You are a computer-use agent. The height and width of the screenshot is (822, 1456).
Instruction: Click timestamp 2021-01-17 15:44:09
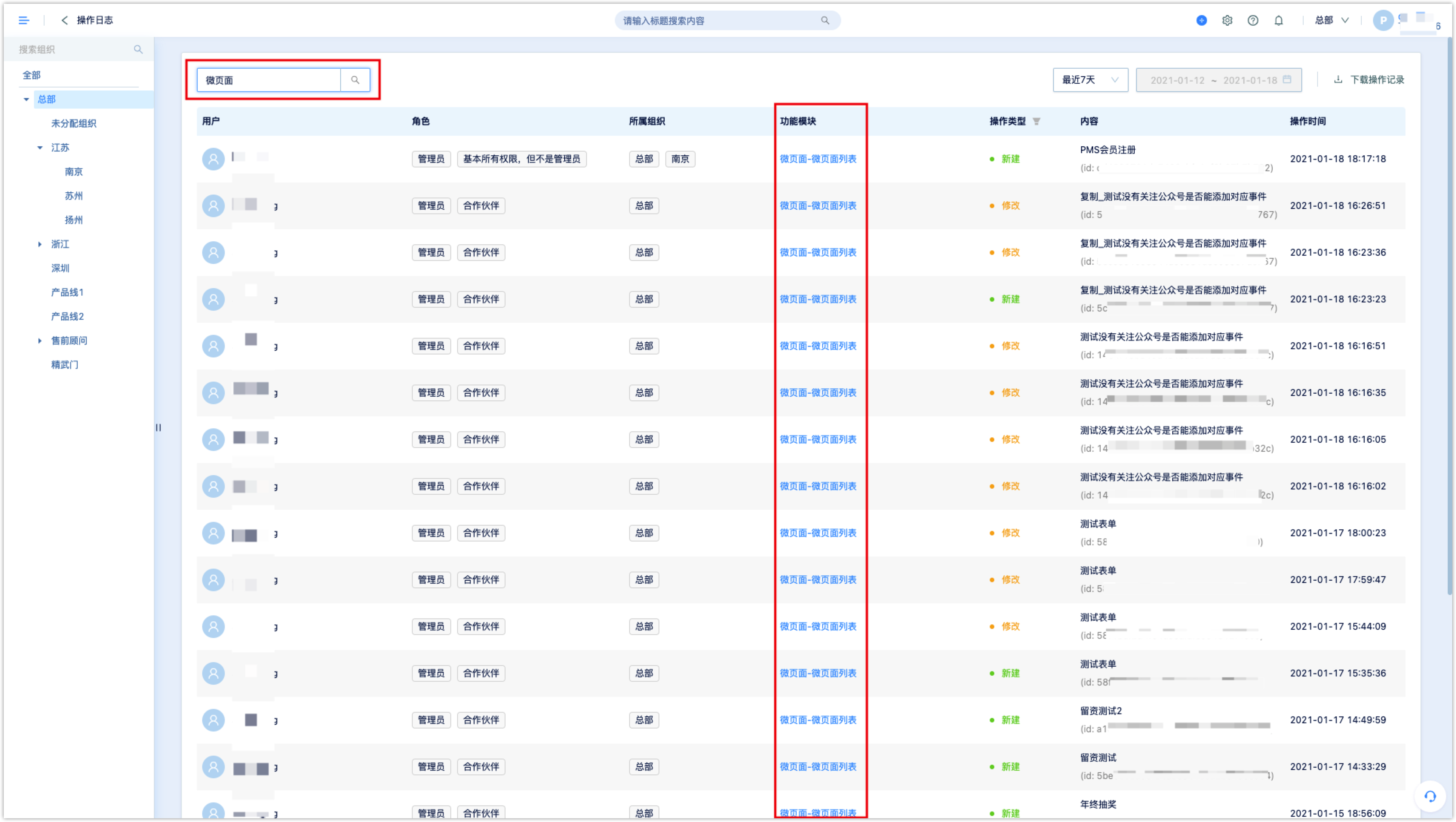pos(1337,627)
